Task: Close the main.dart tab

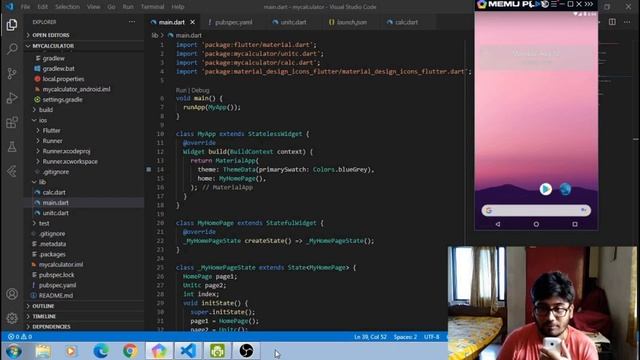Action: (x=192, y=22)
